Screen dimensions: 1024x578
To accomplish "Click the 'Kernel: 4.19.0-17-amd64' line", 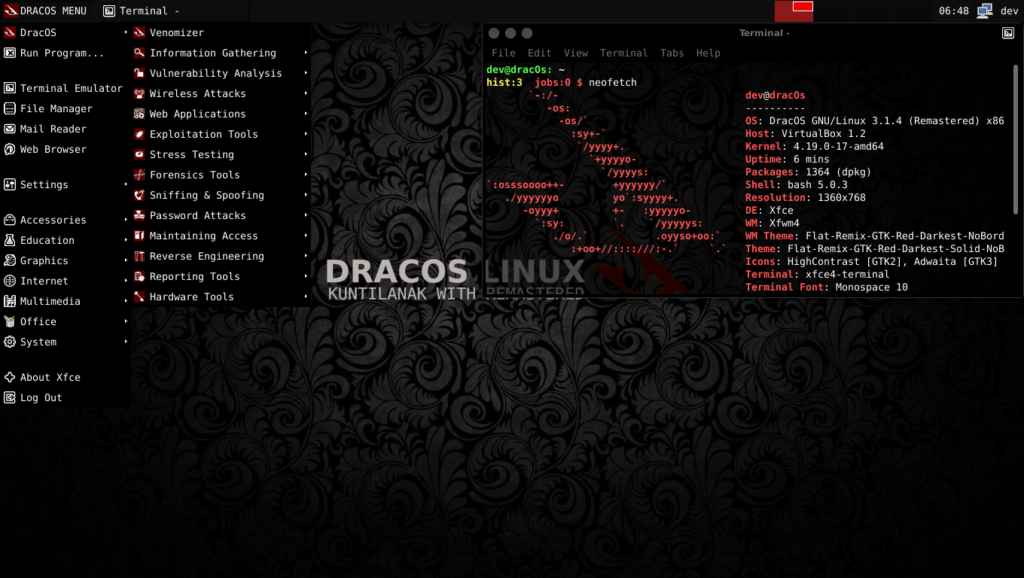I will coord(814,146).
